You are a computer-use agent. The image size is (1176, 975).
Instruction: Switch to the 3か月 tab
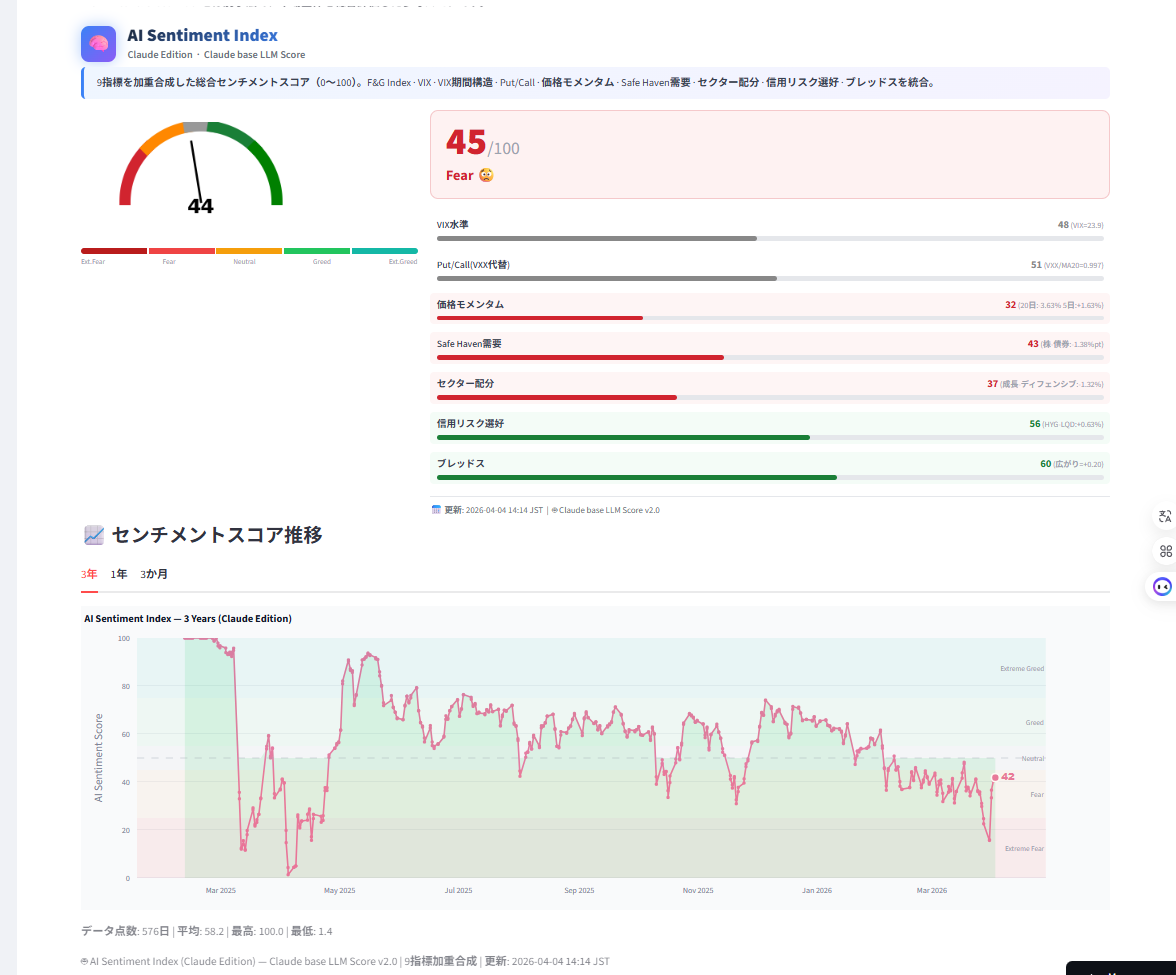(154, 574)
